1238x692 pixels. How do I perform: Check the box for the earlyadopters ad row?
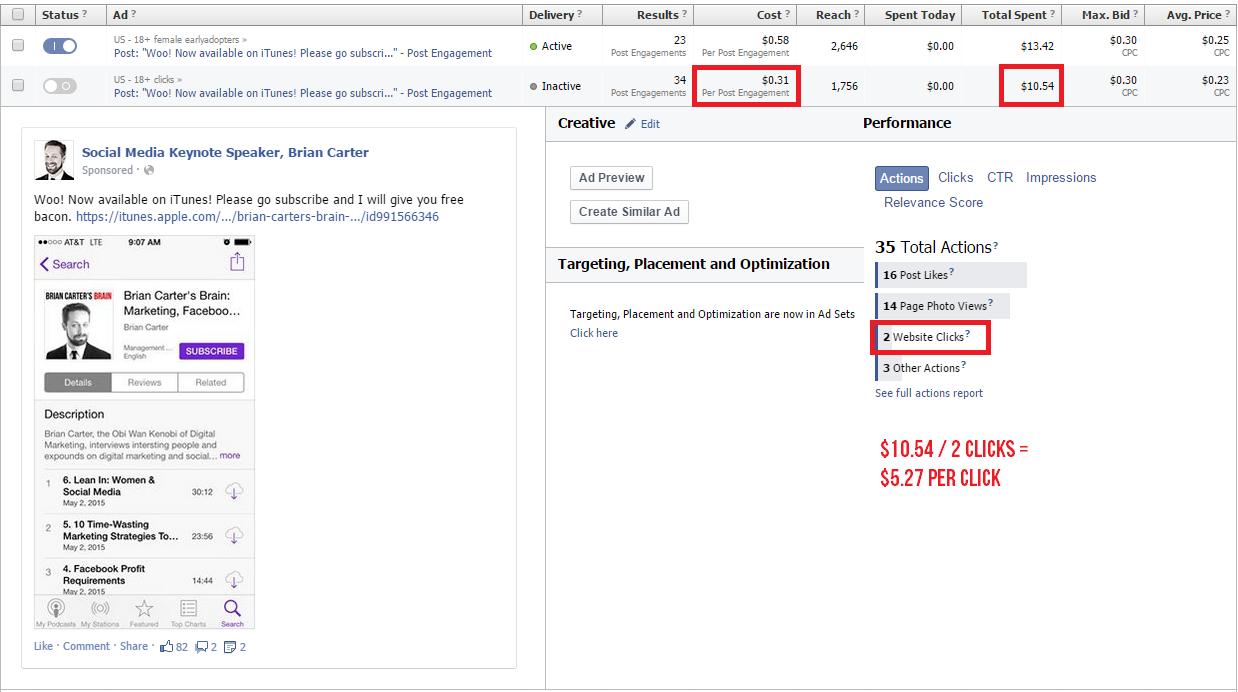[x=17, y=46]
